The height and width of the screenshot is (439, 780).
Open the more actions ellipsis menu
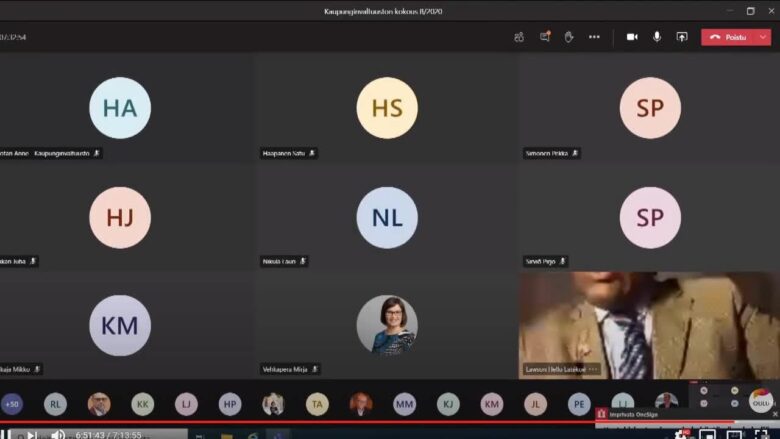click(x=594, y=37)
